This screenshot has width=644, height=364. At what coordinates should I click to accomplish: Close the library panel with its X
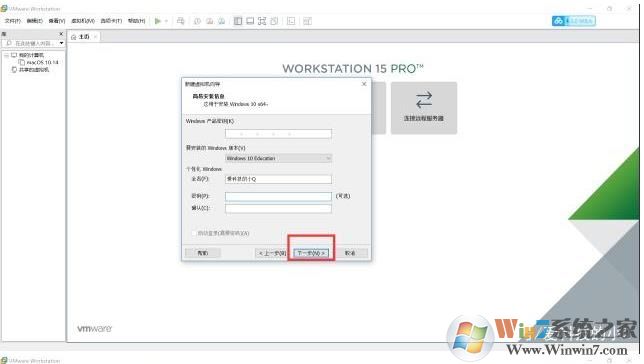coord(61,34)
